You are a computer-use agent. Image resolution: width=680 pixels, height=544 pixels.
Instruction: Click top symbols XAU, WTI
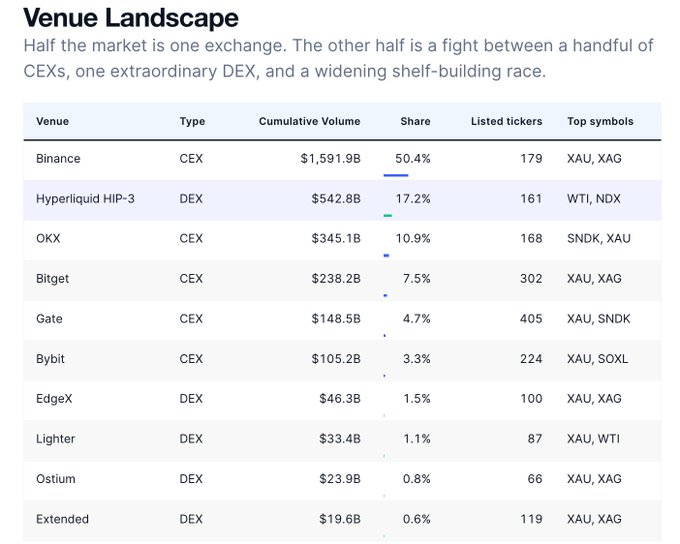click(593, 439)
